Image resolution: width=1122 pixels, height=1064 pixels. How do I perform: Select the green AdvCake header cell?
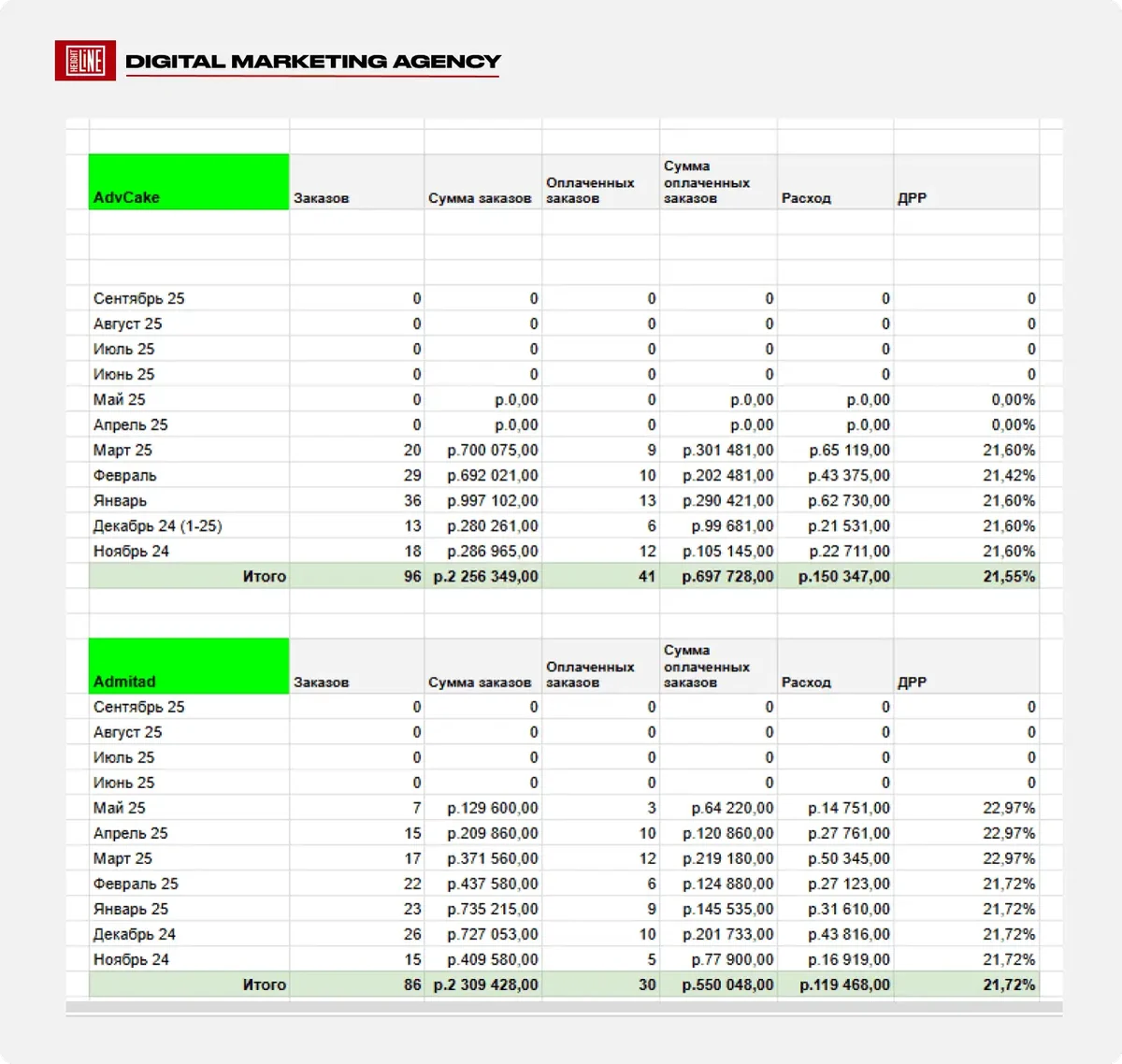[x=189, y=182]
